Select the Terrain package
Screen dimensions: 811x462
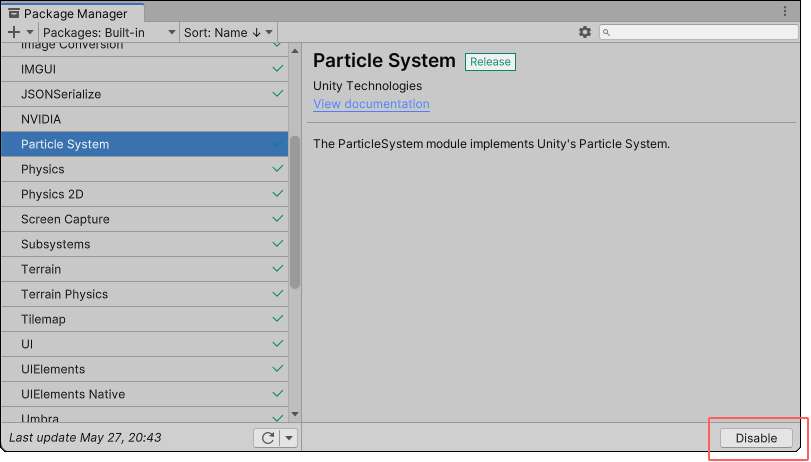coord(144,269)
